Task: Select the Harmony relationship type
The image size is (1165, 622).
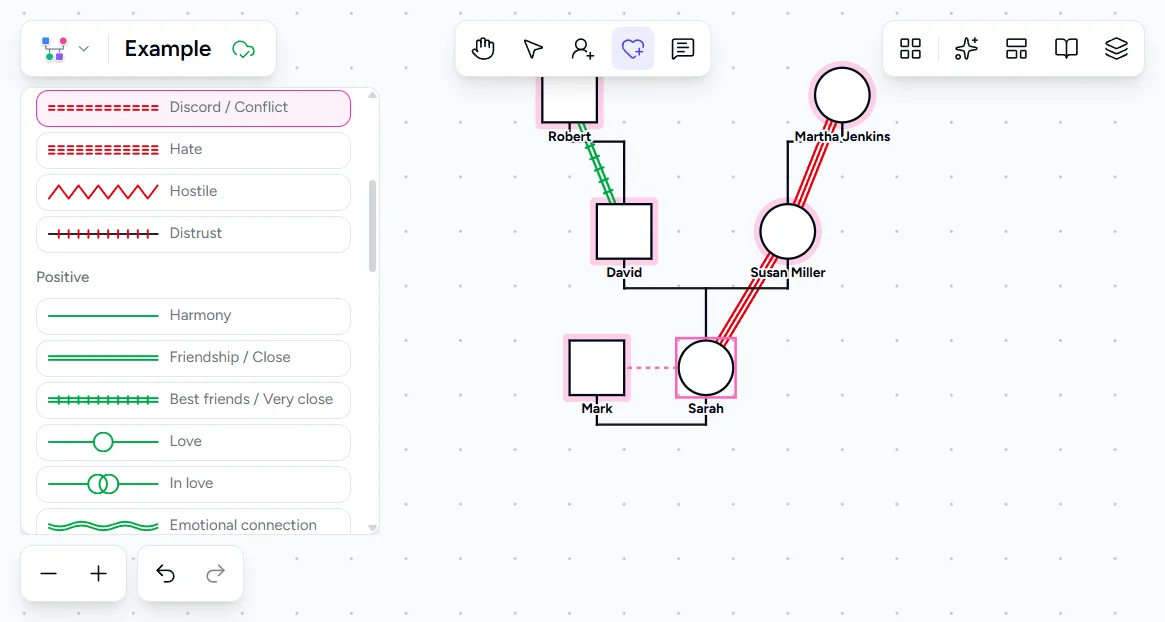Action: [x=193, y=317]
